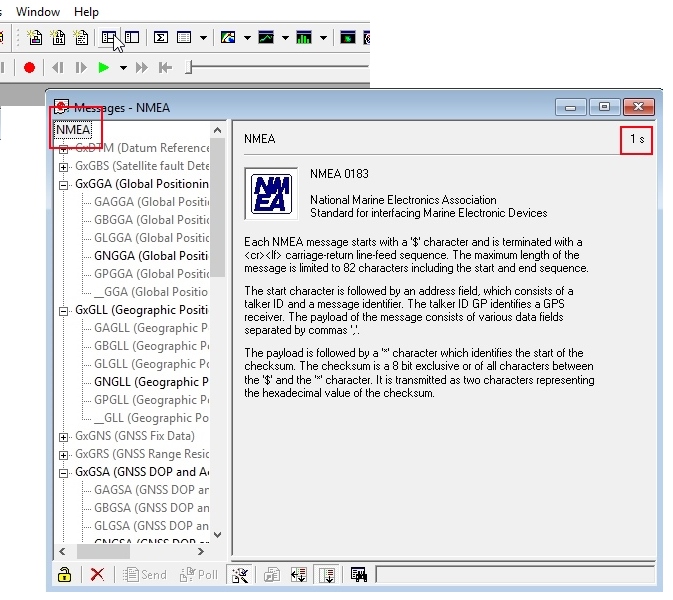The width and height of the screenshot is (673, 600).
Task: Collapse the GxGGA tree node
Action: coord(64,185)
